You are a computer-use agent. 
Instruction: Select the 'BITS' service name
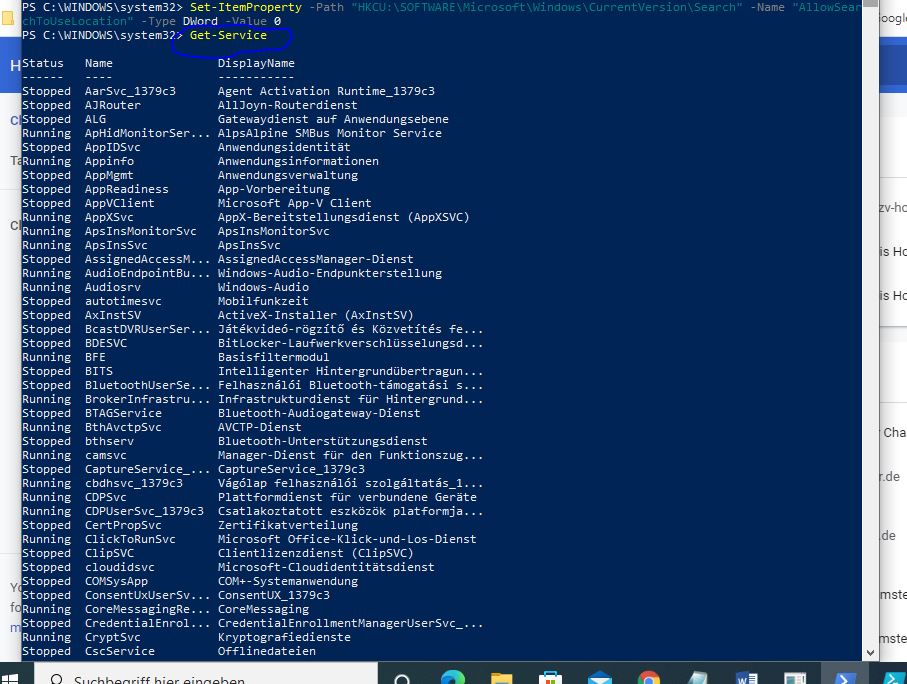[x=99, y=371]
